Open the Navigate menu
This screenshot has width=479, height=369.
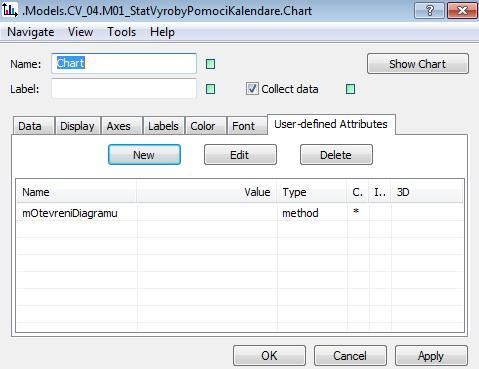(31, 32)
